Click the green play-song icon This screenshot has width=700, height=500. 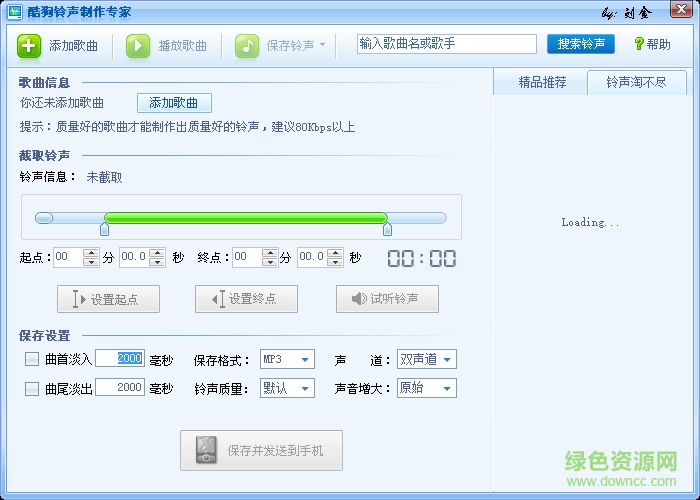[138, 46]
